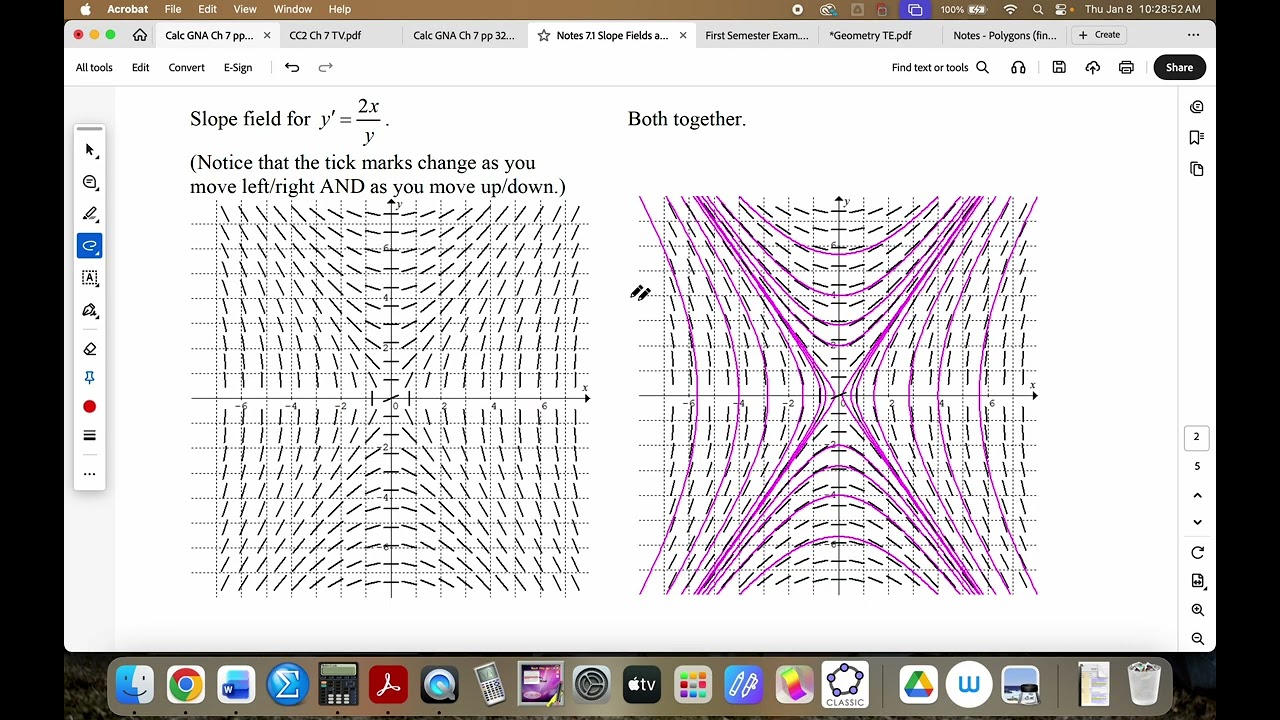The width and height of the screenshot is (1280, 720).
Task: Open Spotlight search in menu bar
Action: (1038, 9)
